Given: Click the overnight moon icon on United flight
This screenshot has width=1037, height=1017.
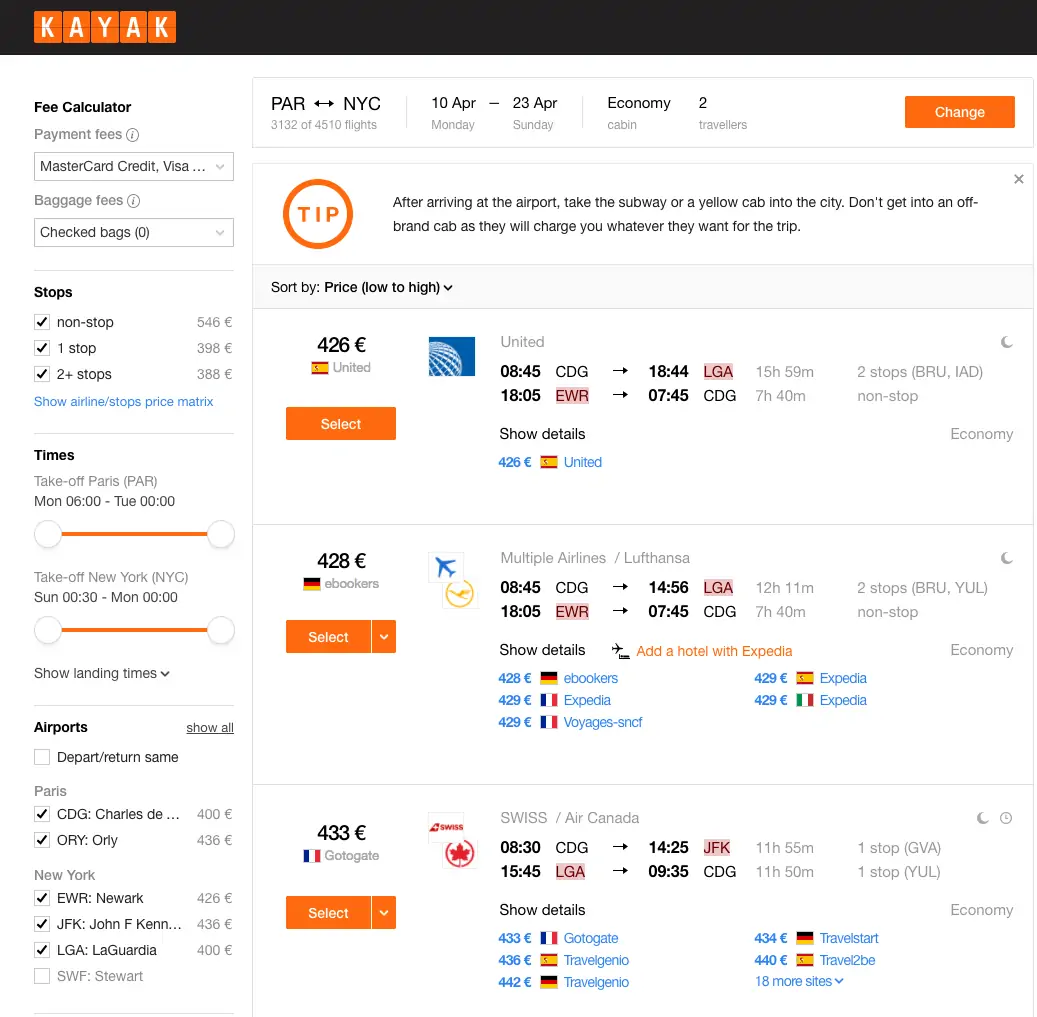Looking at the screenshot, I should click(1007, 342).
